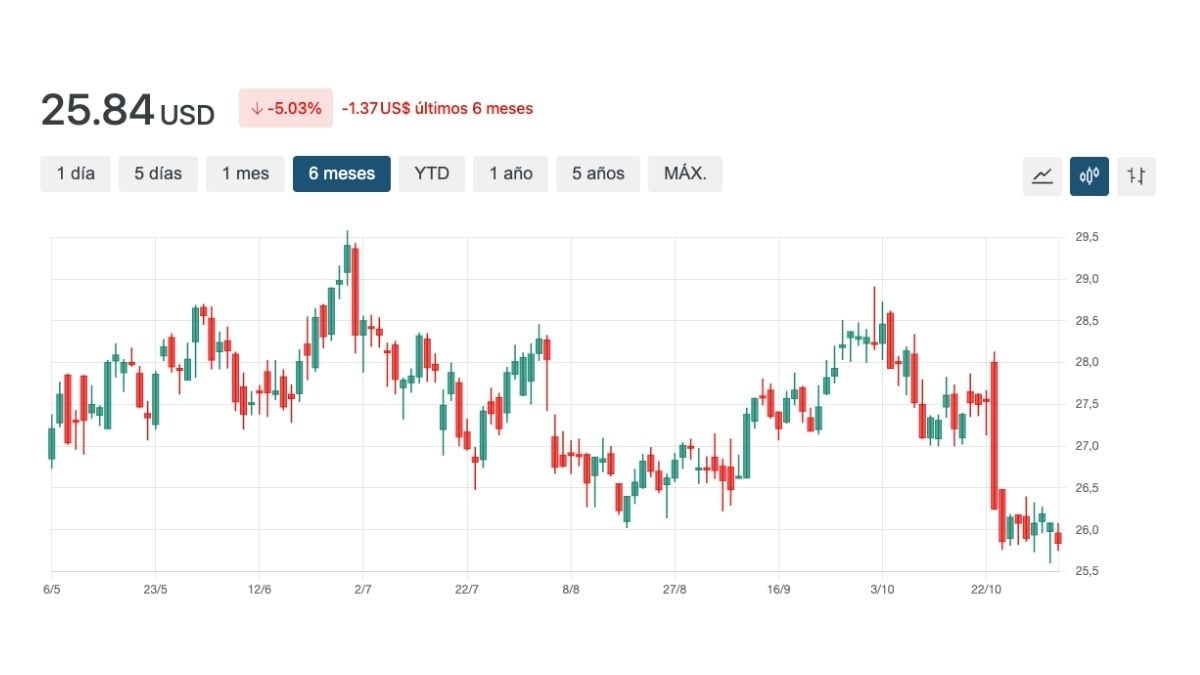Click the -1.37 US$ últimos 6 meses text
Image resolution: width=1200 pixels, height=675 pixels.
point(437,108)
